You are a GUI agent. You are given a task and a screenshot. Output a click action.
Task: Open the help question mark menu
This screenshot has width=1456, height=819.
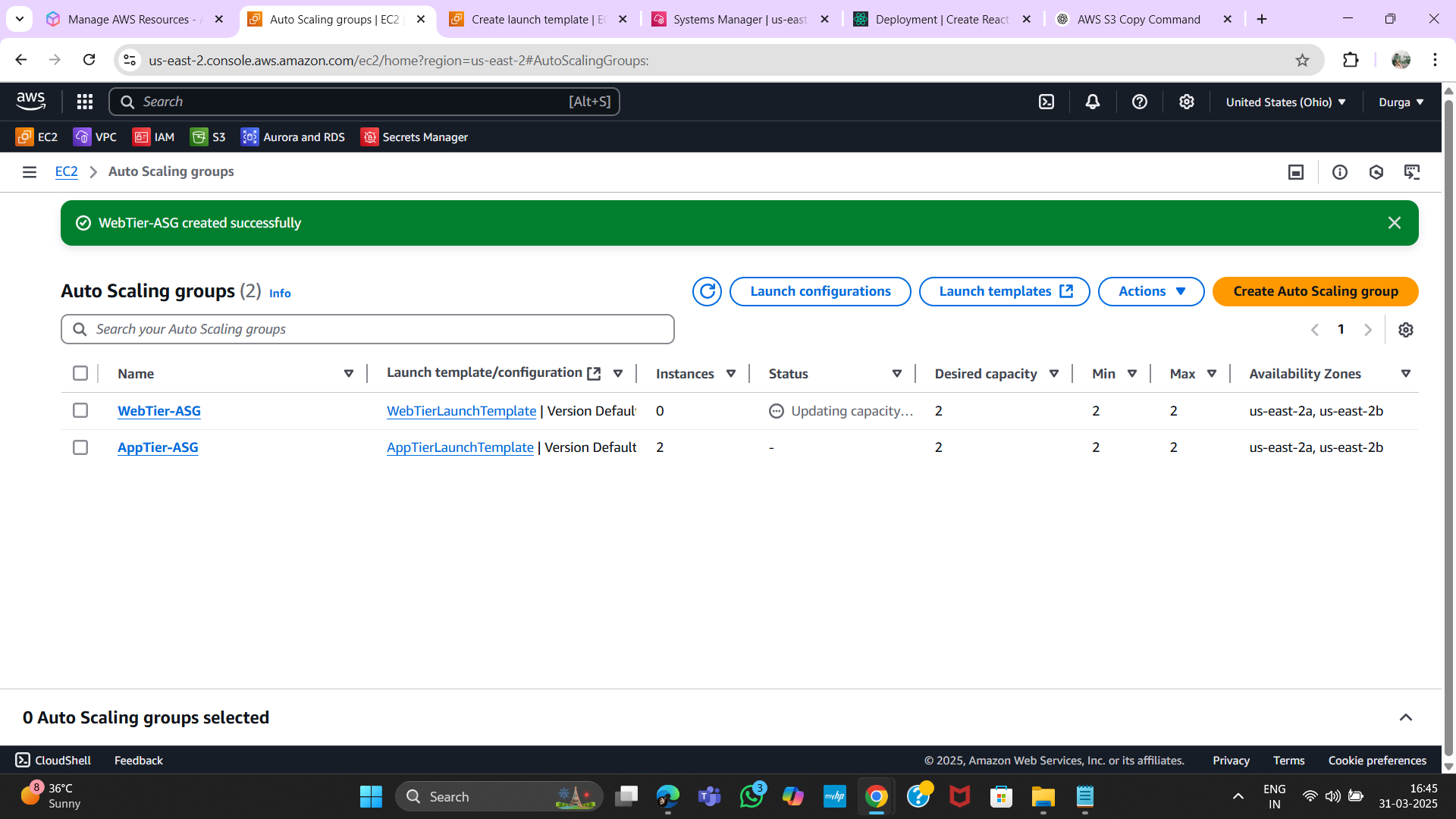1140,102
